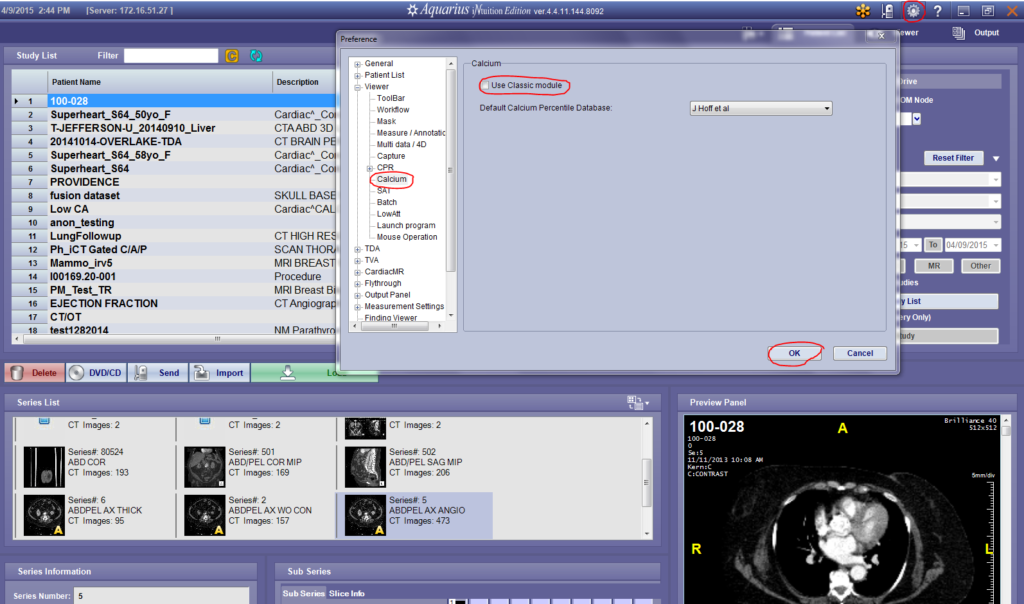Click the To date button

tap(933, 245)
